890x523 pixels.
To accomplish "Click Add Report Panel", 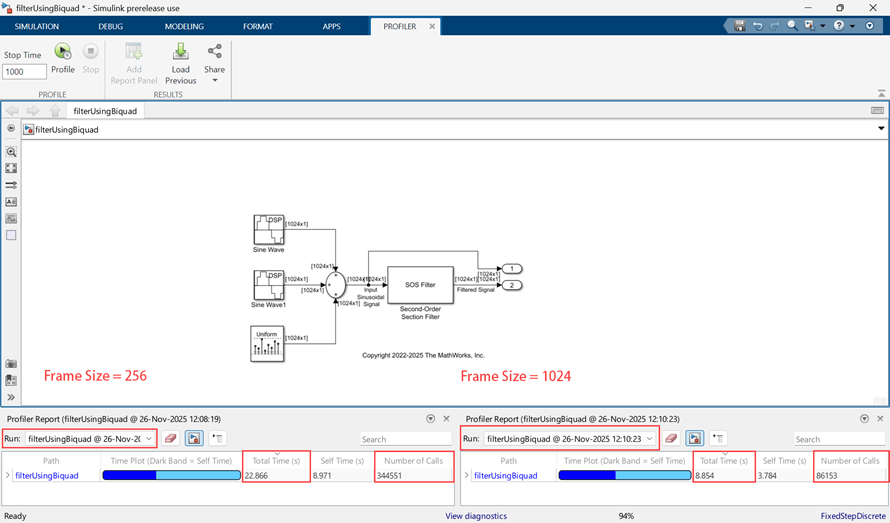I will coord(134,64).
